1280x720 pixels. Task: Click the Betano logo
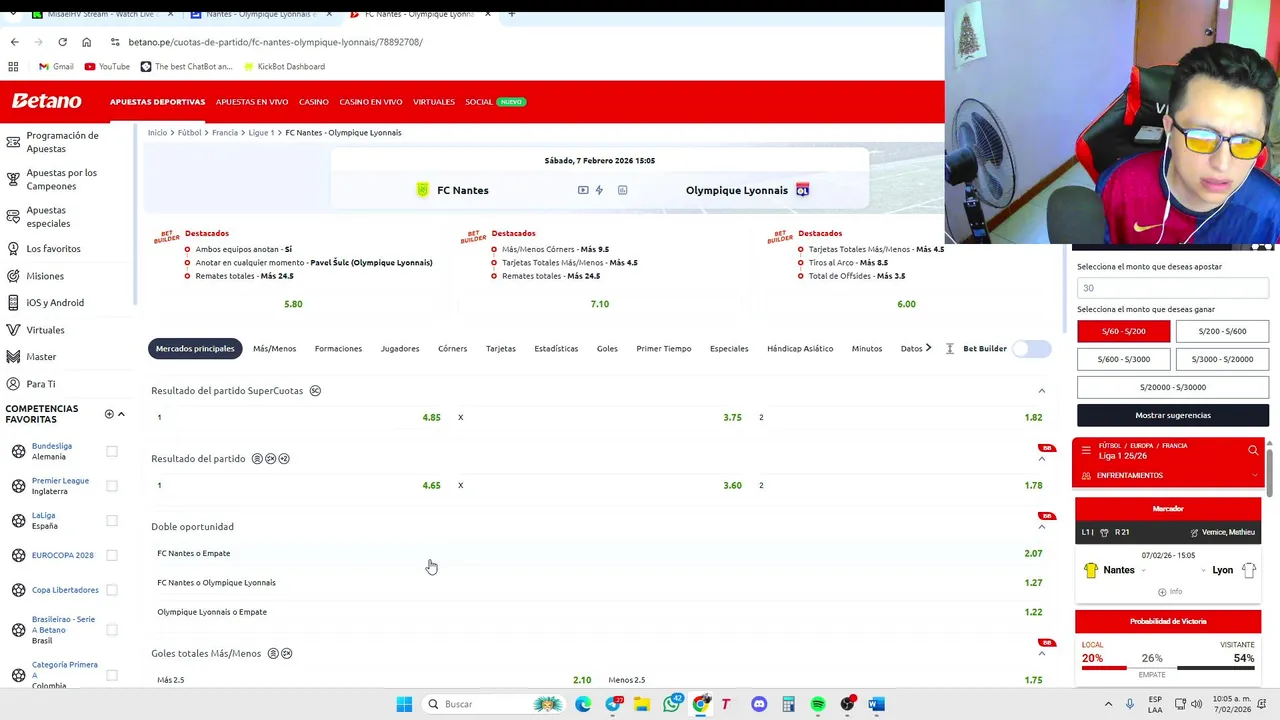[x=46, y=101]
